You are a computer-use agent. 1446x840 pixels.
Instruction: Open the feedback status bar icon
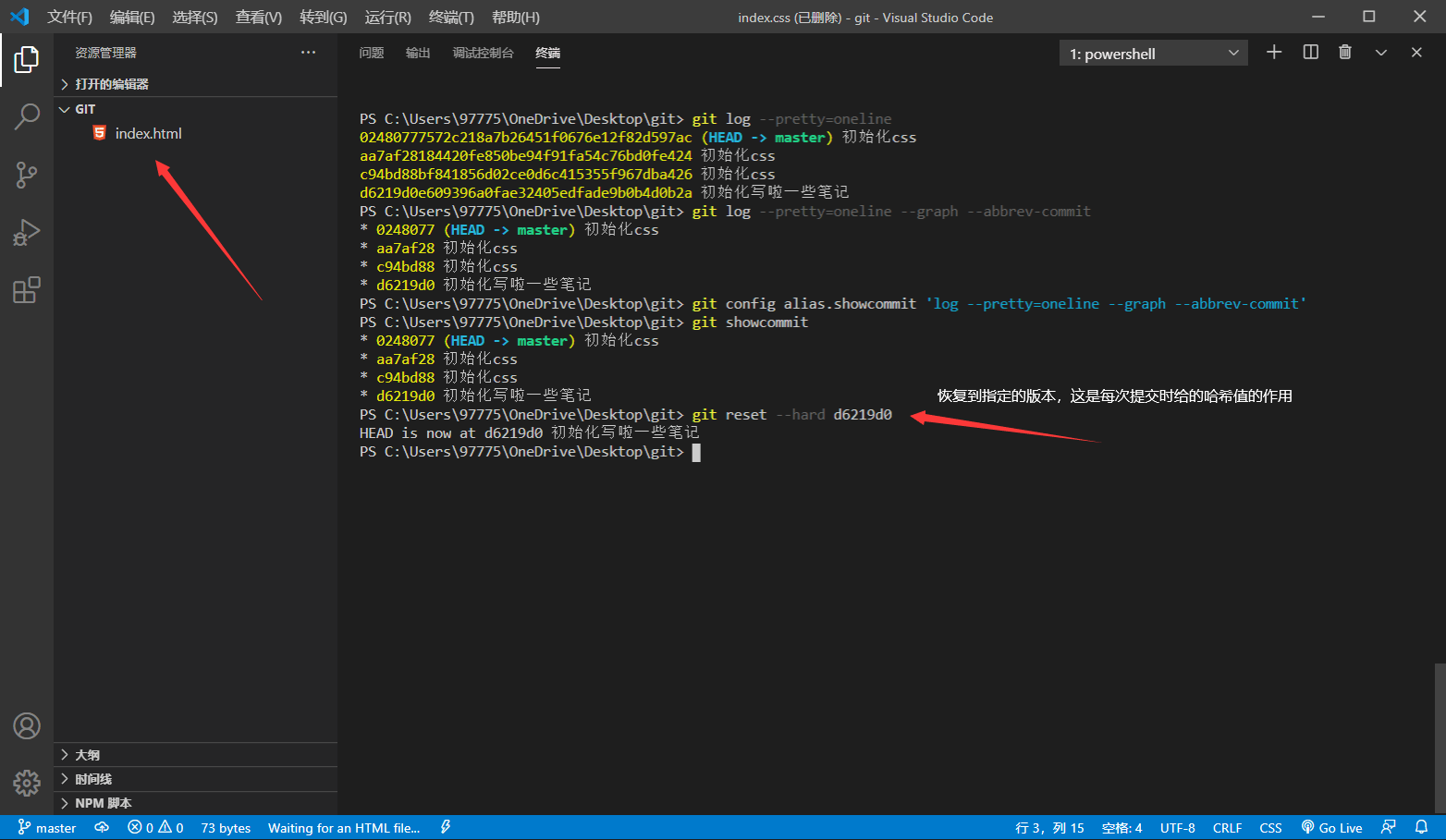click(1389, 828)
